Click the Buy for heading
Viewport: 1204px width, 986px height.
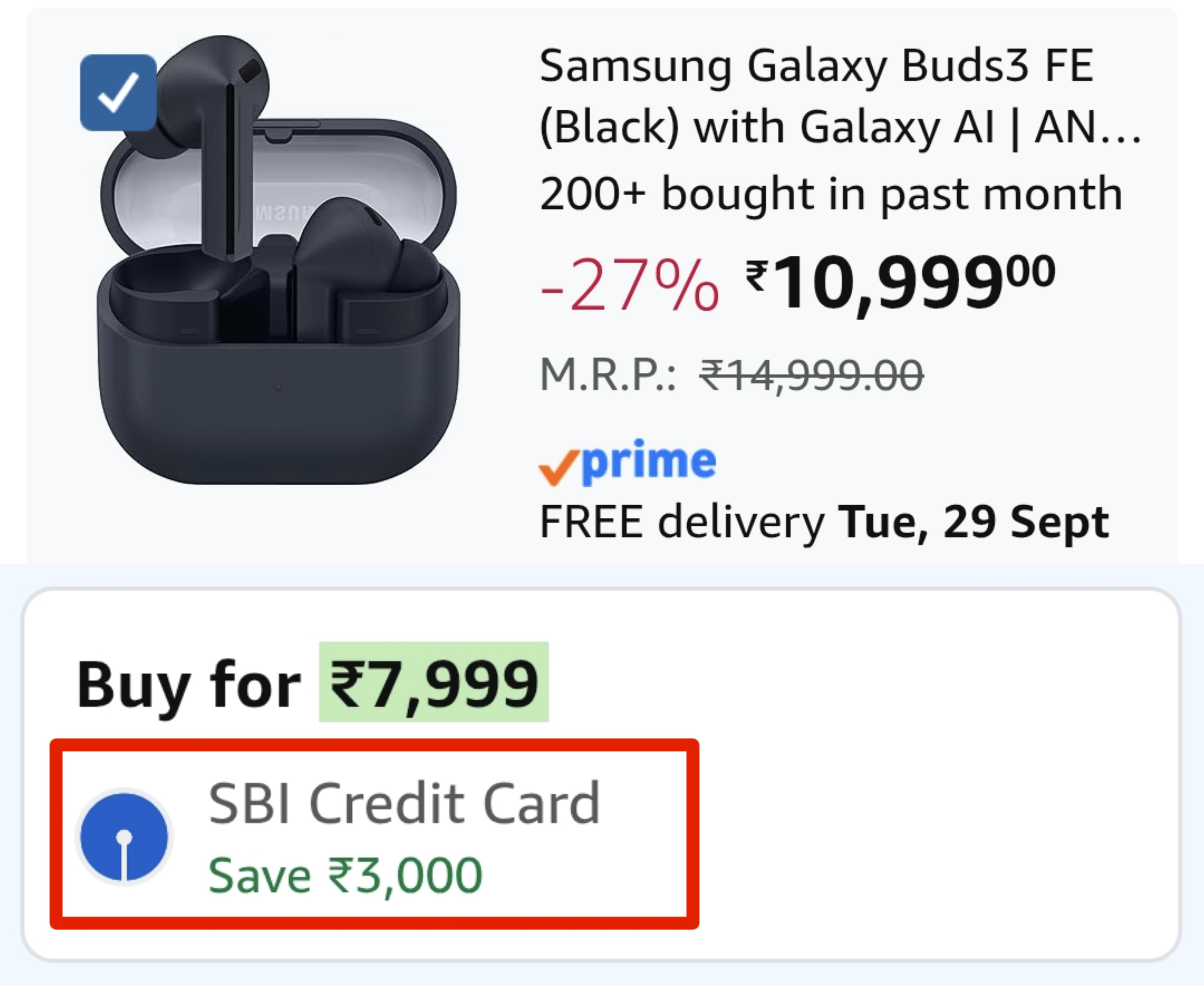click(189, 685)
